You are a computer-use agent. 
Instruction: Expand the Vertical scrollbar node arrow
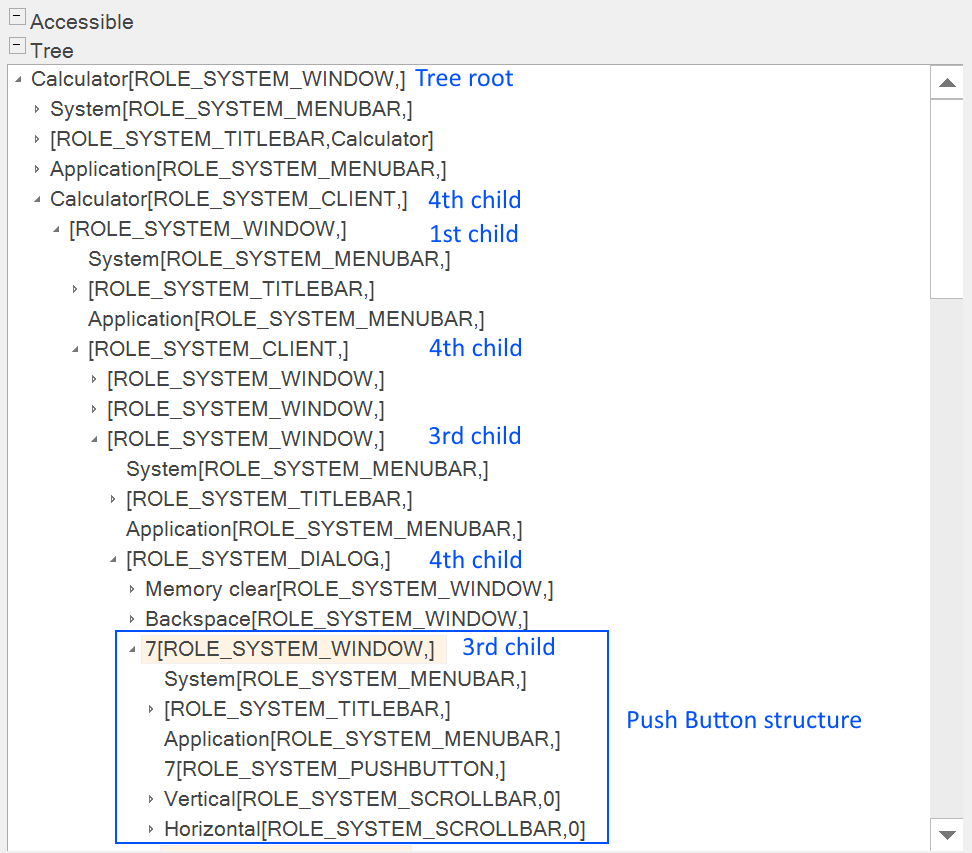(152, 799)
